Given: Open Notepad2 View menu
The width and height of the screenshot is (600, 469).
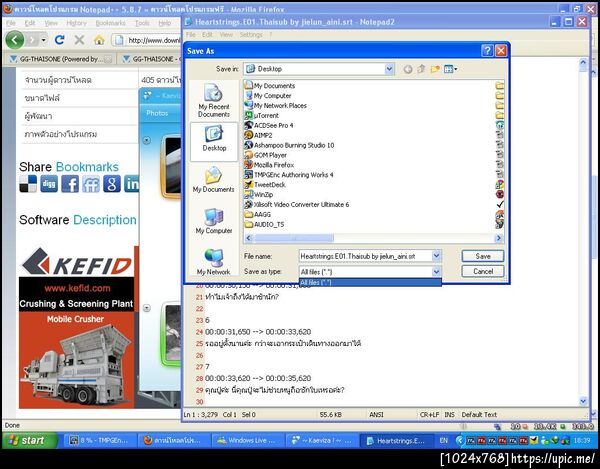Looking at the screenshot, I should point(226,35).
